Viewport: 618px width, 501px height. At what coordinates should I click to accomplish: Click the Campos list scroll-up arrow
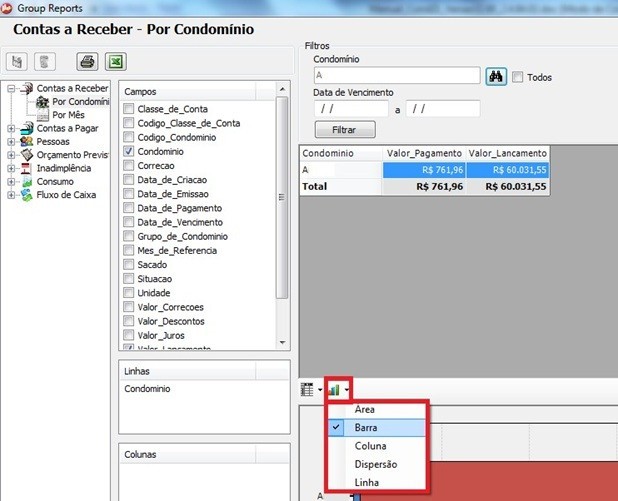coord(282,89)
